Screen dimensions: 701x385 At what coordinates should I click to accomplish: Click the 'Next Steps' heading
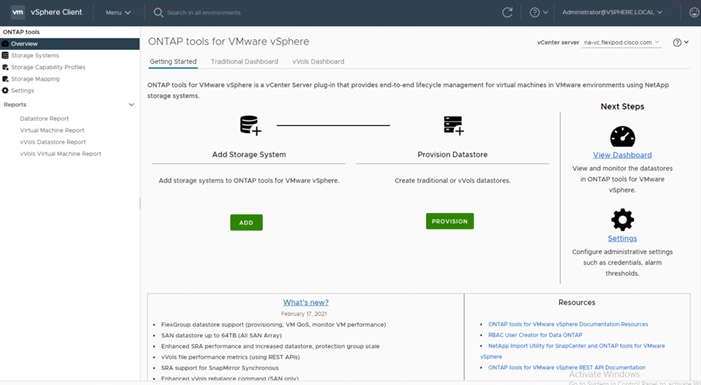(x=622, y=106)
